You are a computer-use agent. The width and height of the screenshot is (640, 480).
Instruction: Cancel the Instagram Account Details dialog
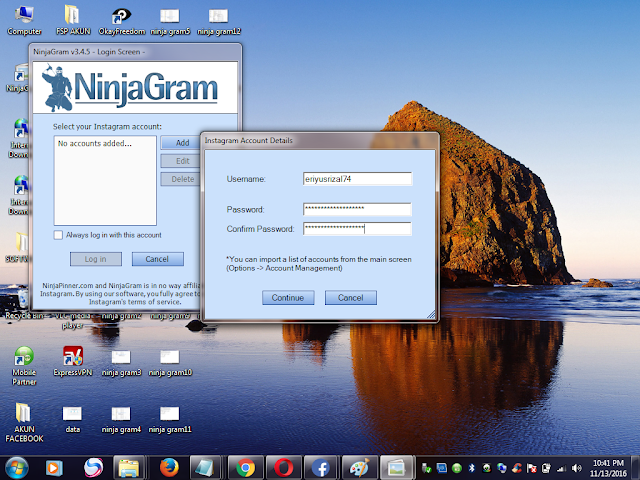350,298
